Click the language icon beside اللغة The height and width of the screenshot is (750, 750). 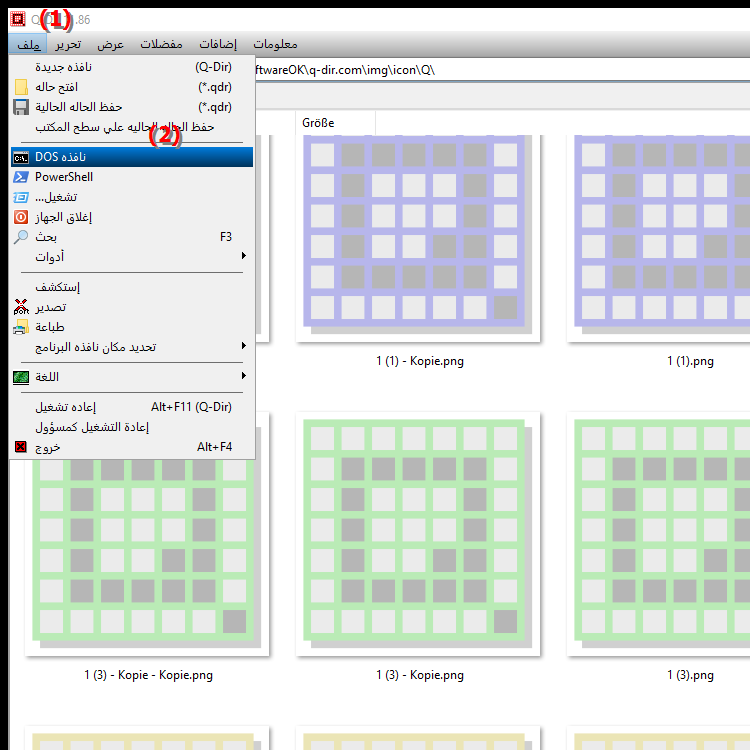tap(21, 377)
